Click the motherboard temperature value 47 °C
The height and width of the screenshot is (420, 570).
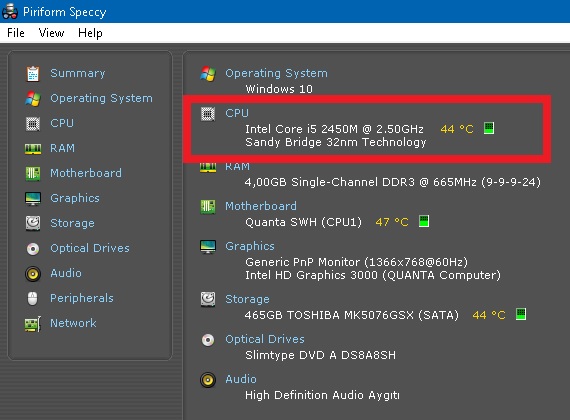click(392, 222)
